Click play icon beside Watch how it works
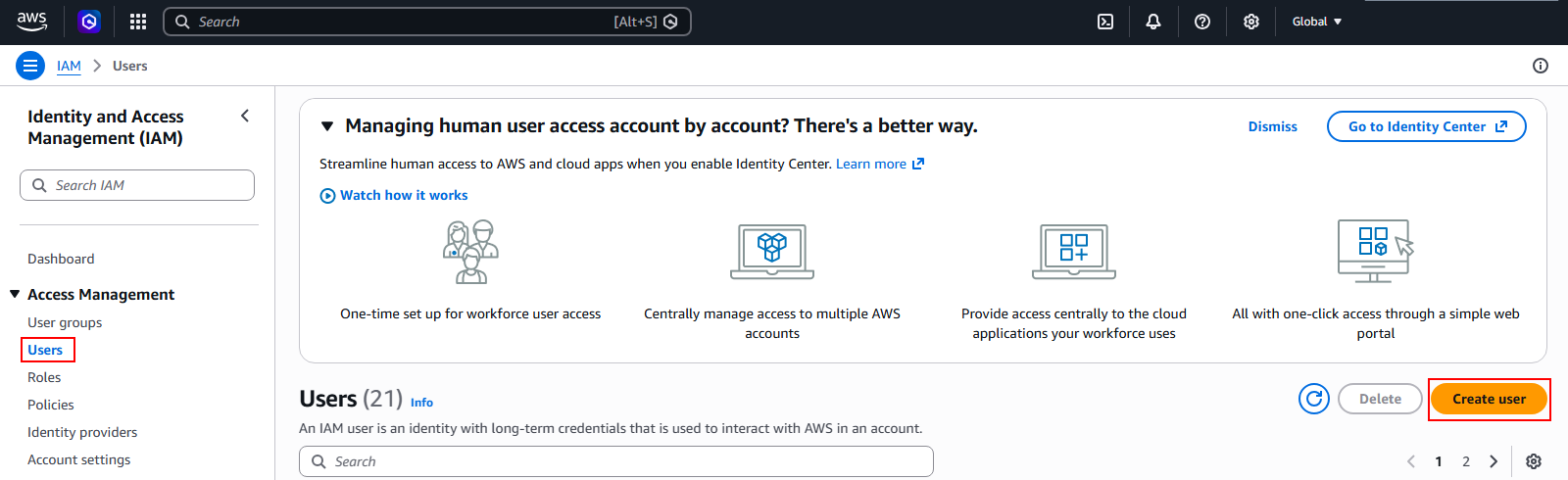The height and width of the screenshot is (480, 1568). [x=327, y=196]
